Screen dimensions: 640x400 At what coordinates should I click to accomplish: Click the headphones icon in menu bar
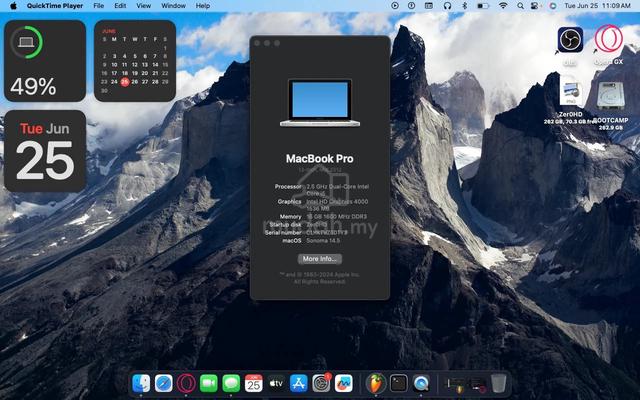click(447, 6)
